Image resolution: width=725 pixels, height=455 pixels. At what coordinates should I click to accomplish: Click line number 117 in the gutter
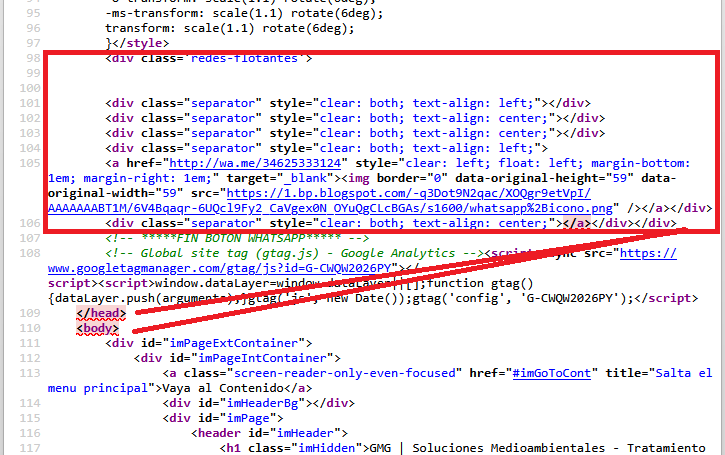click(x=30, y=448)
